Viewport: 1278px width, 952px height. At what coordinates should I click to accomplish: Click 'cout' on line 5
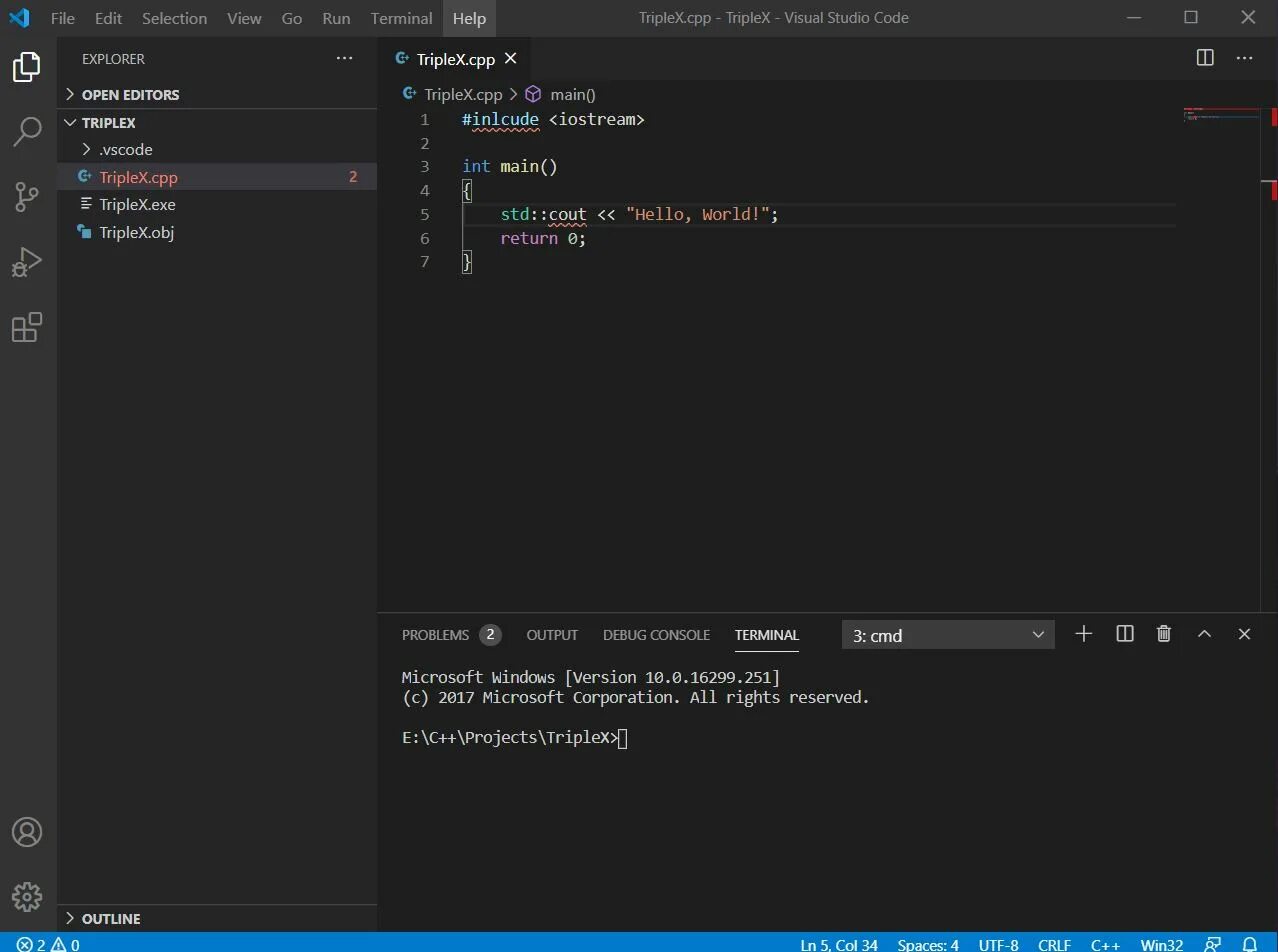(x=568, y=214)
